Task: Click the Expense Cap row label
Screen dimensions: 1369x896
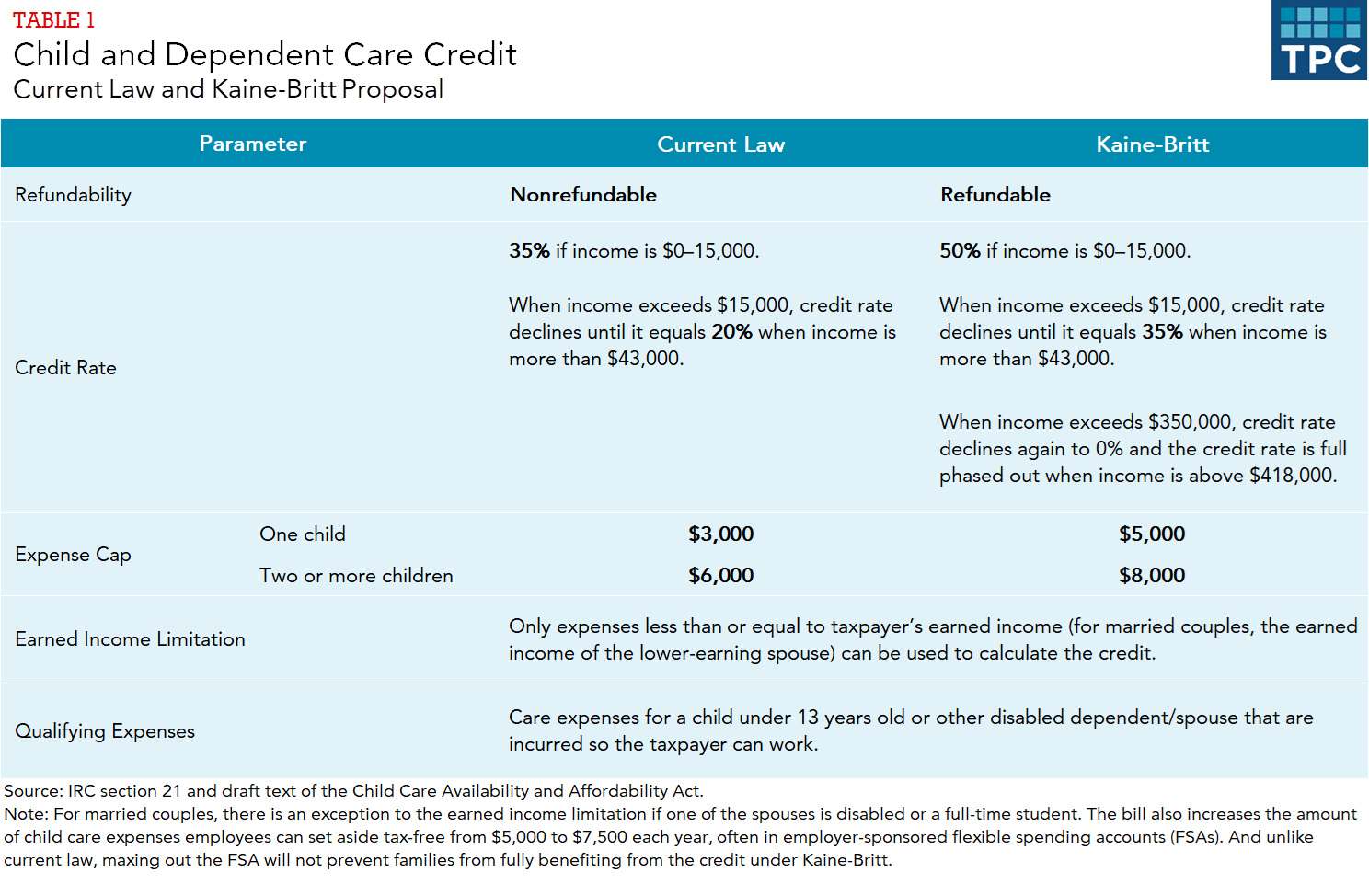Action: click(74, 555)
